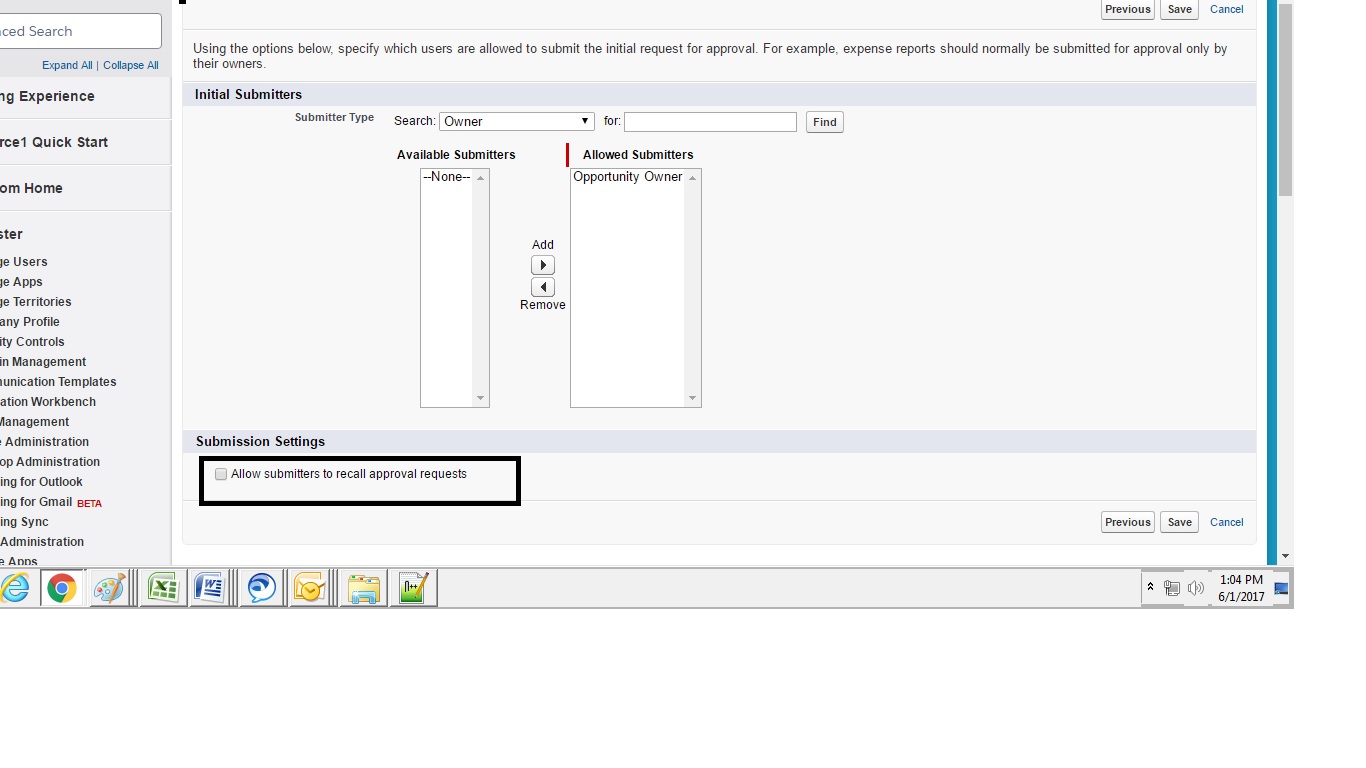
Task: Open the 'Quick Start' sidebar section
Action: pyautogui.click(x=54, y=142)
